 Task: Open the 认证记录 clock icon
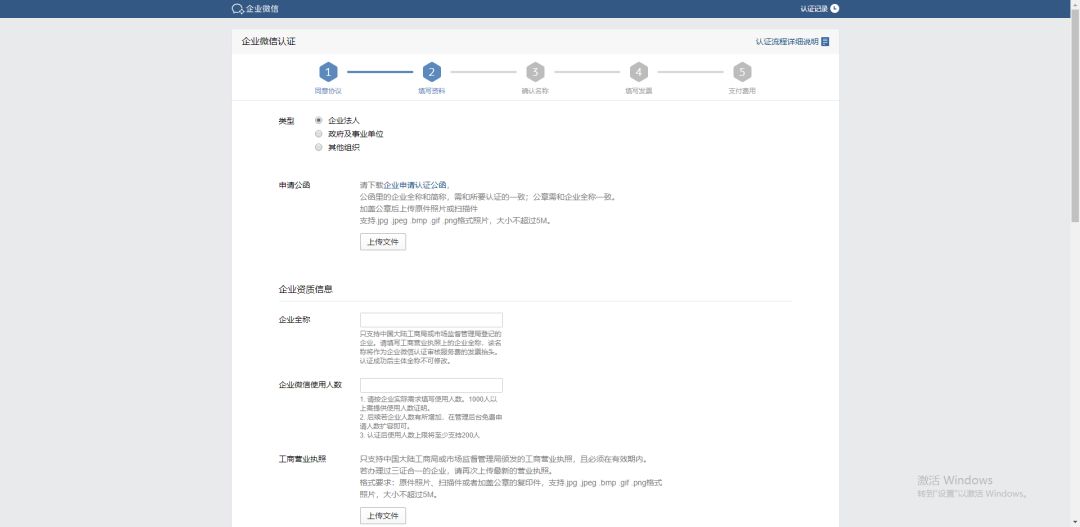coord(835,8)
